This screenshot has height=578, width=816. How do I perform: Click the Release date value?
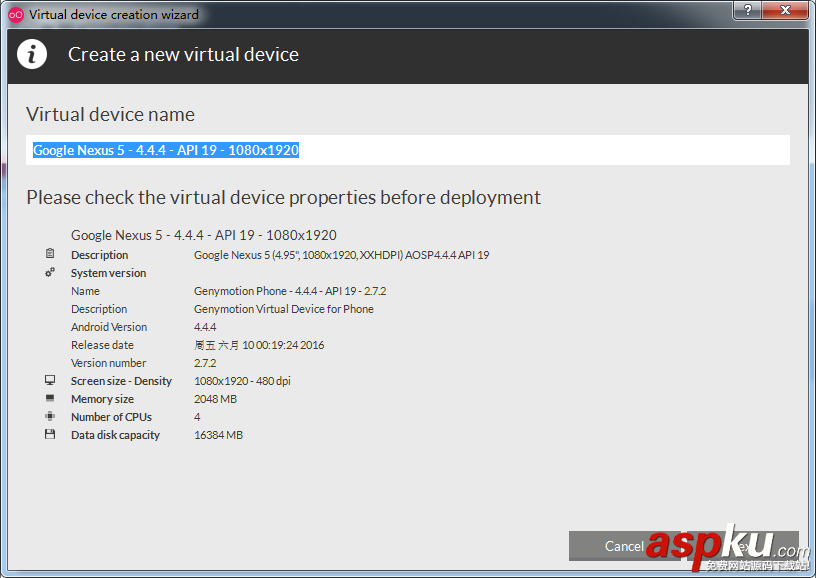(x=258, y=345)
